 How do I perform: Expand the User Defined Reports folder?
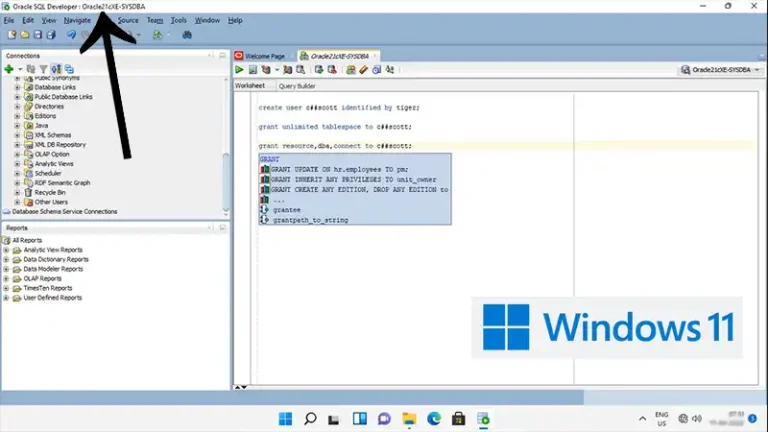(6, 298)
